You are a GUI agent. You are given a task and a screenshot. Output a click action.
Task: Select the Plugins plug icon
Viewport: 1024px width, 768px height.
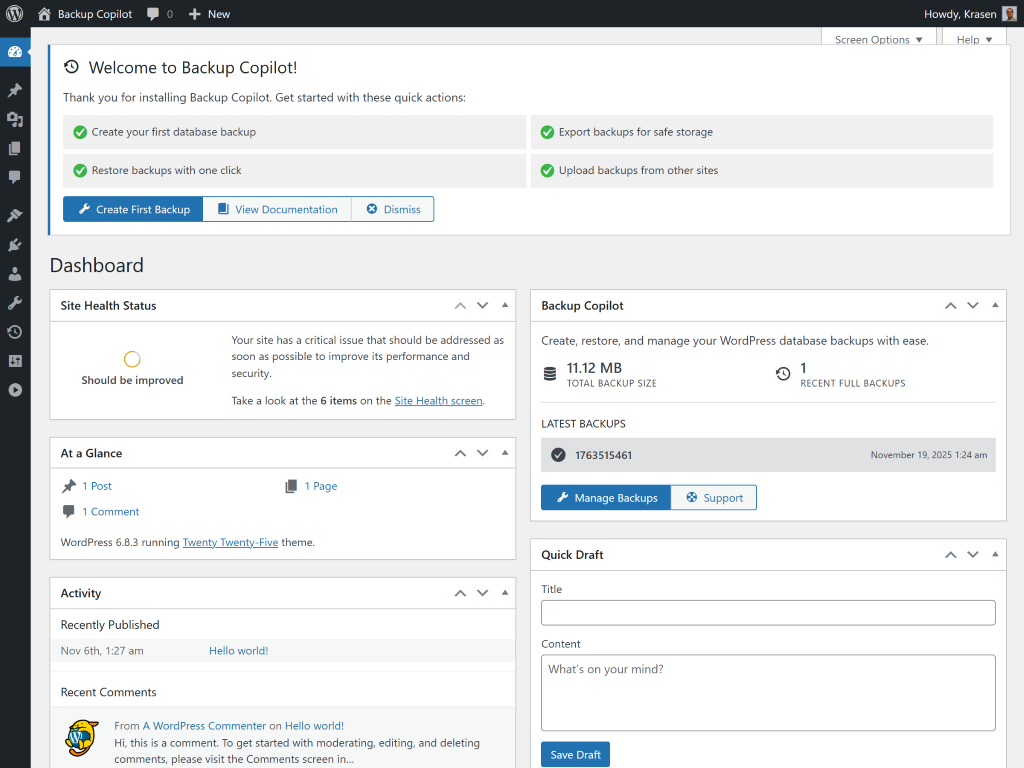click(15, 243)
